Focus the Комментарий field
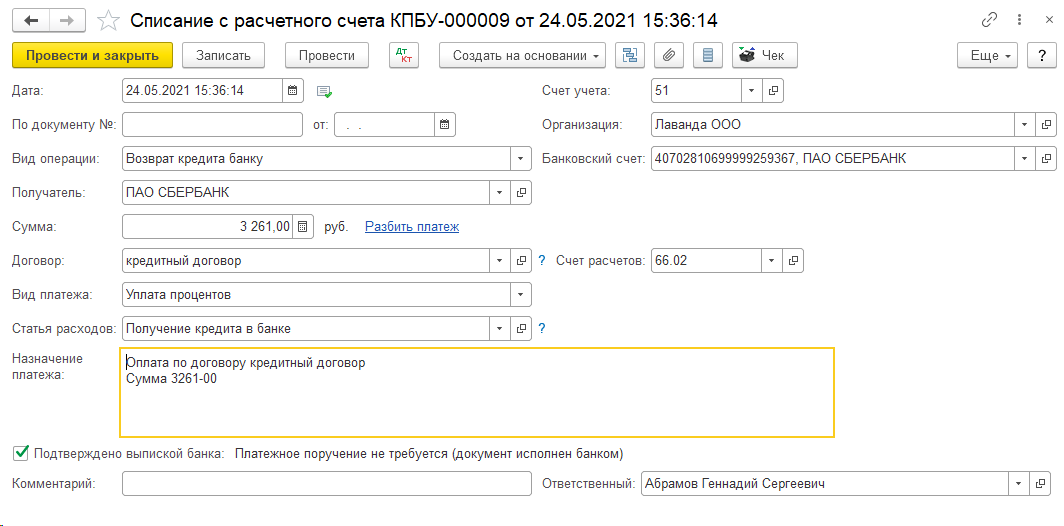The width and height of the screenshot is (1064, 526). click(x=326, y=484)
